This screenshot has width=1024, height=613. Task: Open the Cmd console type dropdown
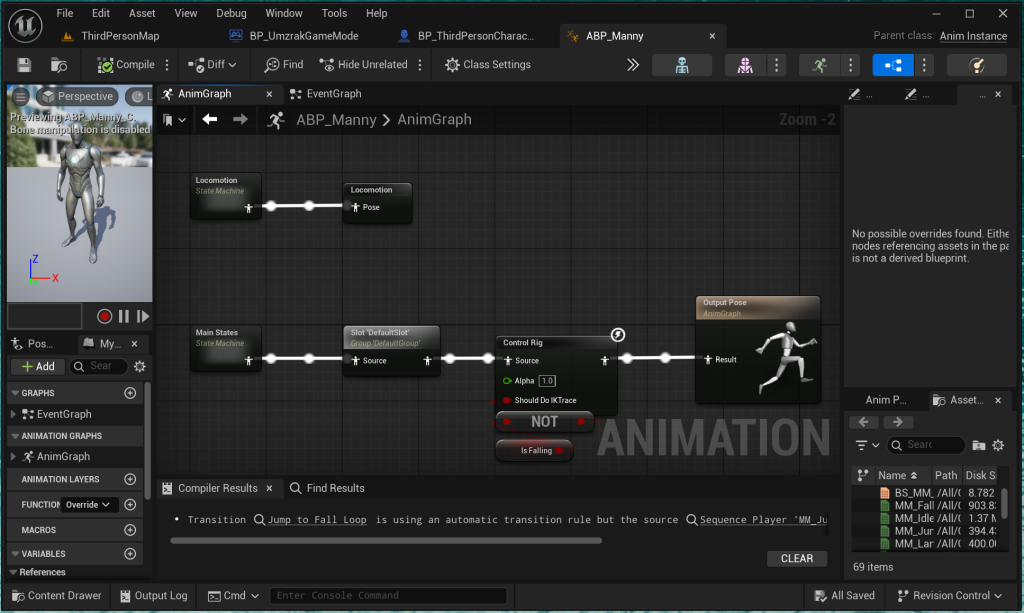233,595
